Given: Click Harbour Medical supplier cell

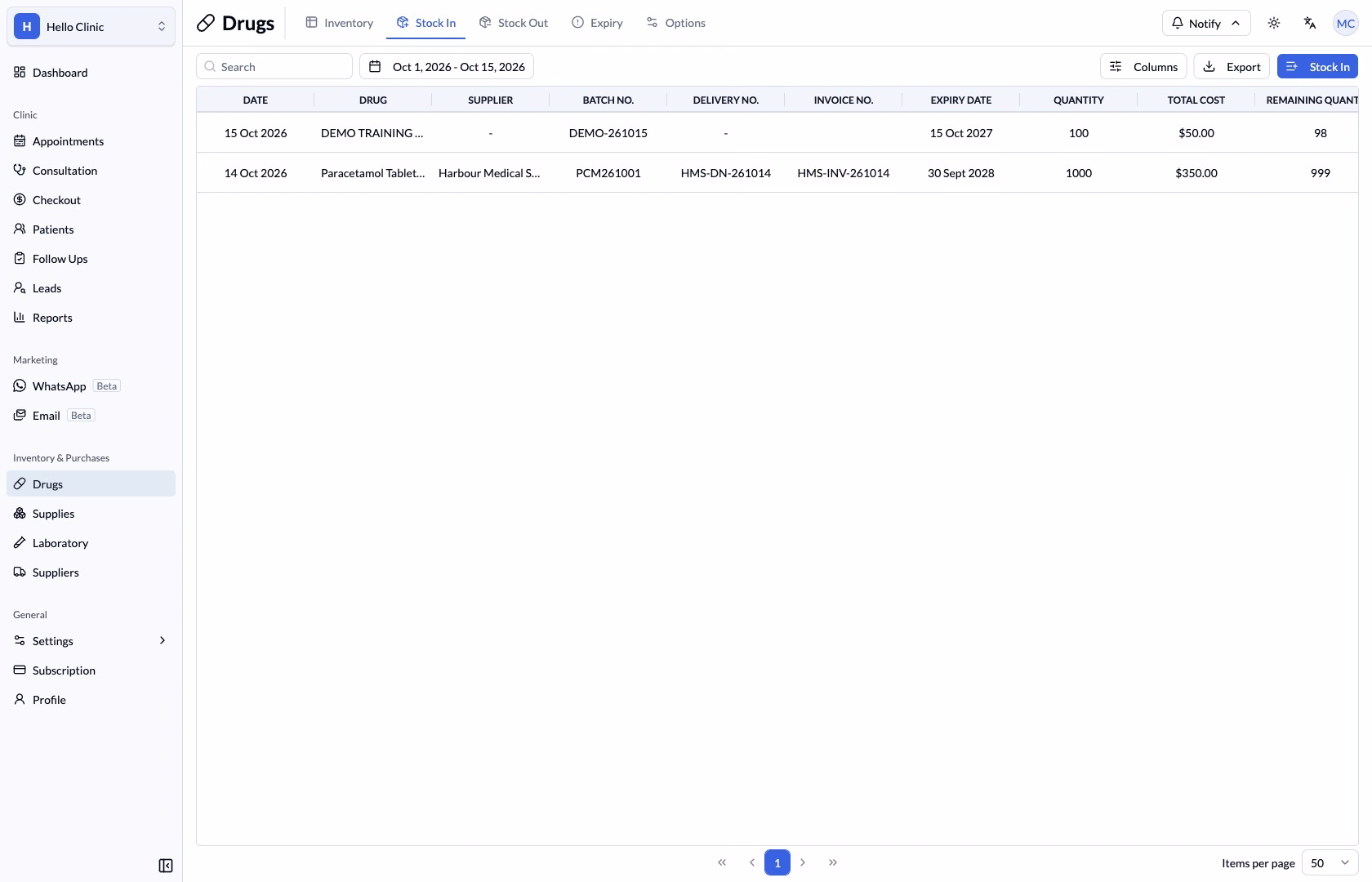Looking at the screenshot, I should (489, 173).
